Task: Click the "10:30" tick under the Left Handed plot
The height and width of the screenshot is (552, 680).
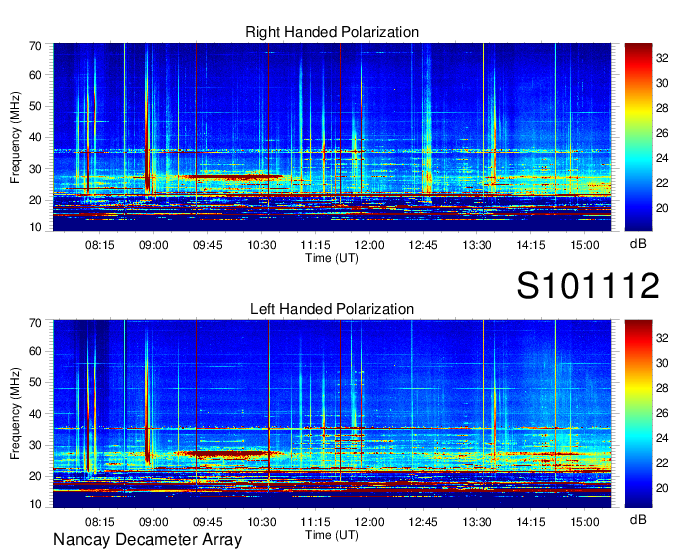Action: pos(262,522)
